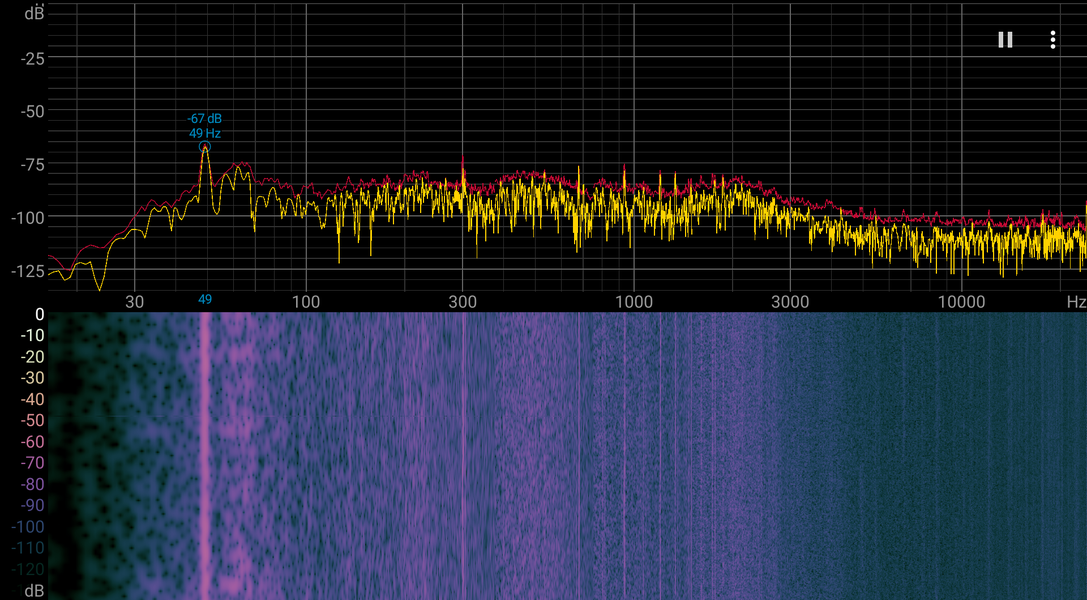The image size is (1087, 600).
Task: Click the '3000' frequency axis label
Action: pyautogui.click(x=790, y=301)
